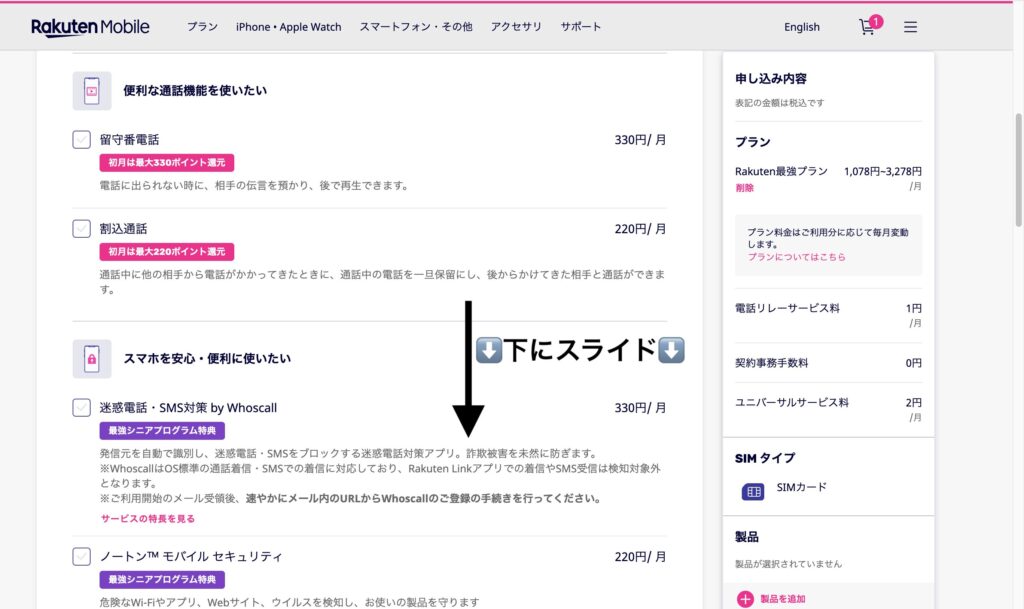Open the アクセサリ menu
This screenshot has width=1024, height=609.
pos(516,27)
